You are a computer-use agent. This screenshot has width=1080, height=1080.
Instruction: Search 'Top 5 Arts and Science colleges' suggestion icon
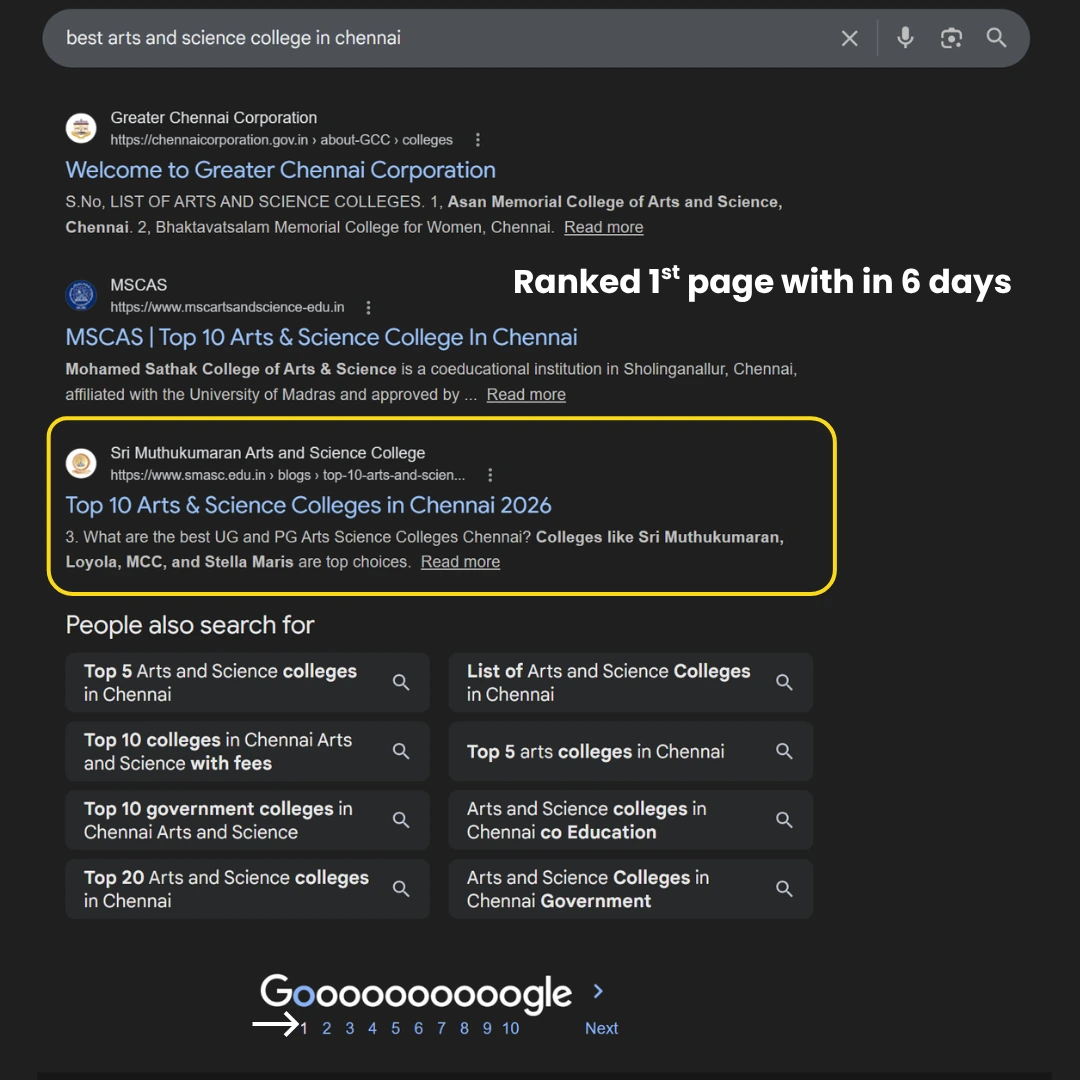pyautogui.click(x=401, y=683)
